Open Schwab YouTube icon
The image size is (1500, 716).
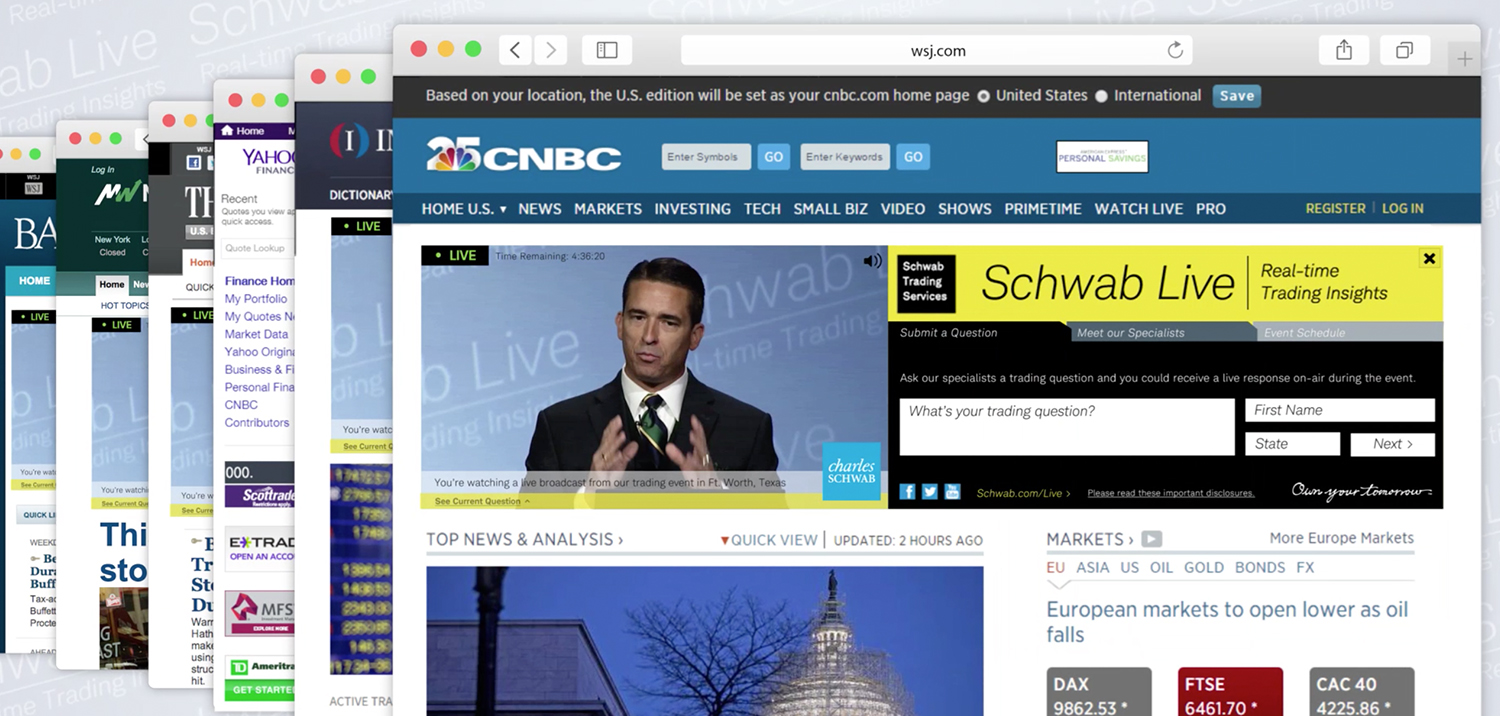pos(952,491)
